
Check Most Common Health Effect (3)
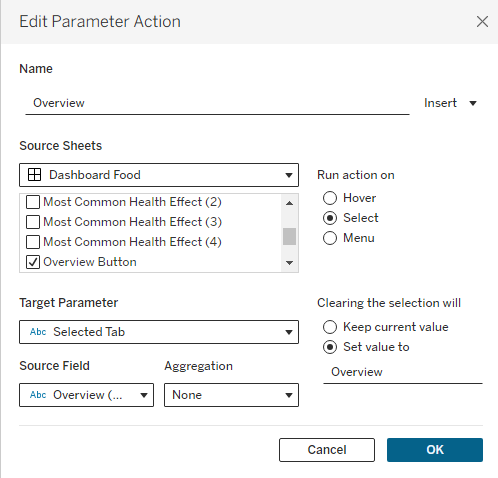tap(33, 222)
